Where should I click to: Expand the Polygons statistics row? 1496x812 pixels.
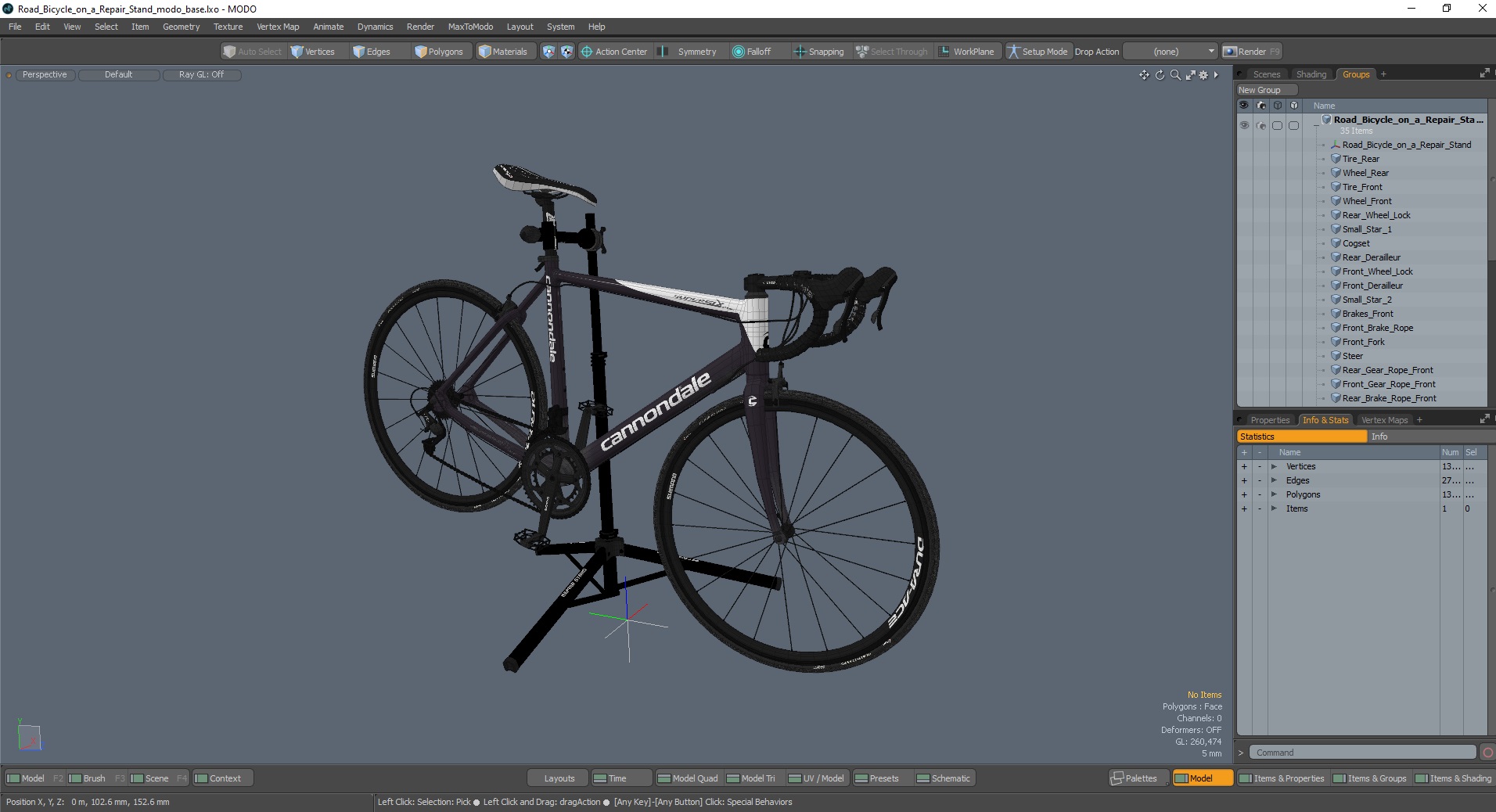[1274, 495]
